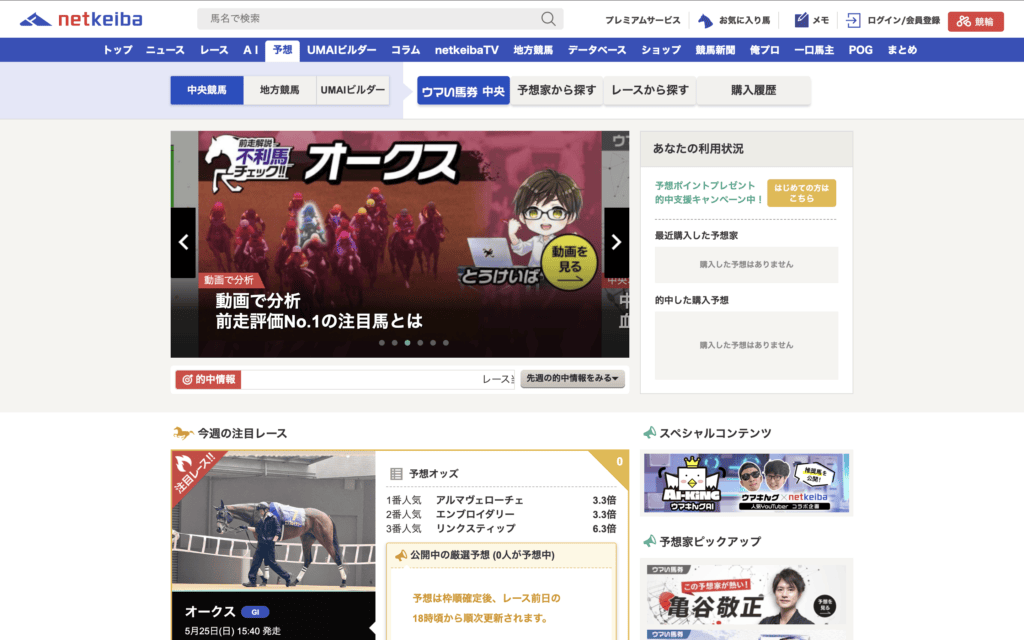This screenshot has width=1024, height=640.
Task: Show previous carousel slide
Action: [x=184, y=242]
